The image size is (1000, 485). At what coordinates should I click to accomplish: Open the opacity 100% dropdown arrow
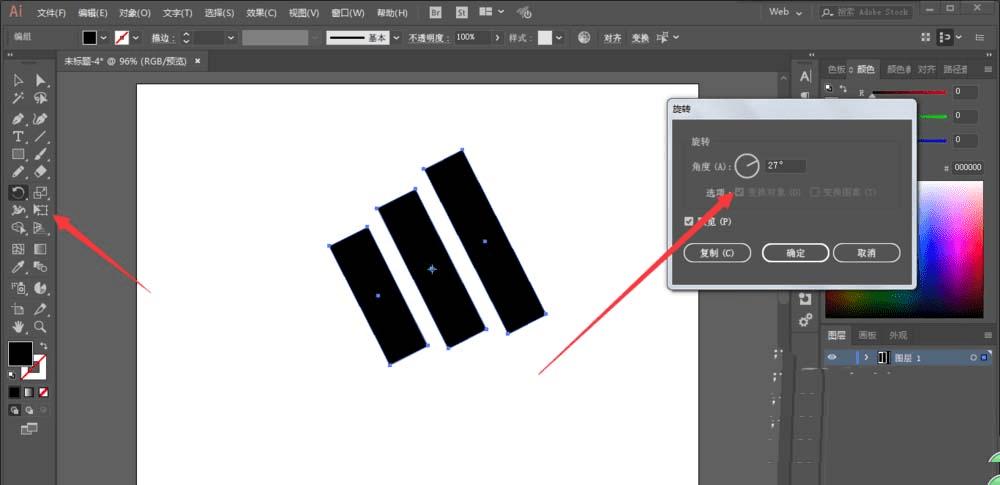(497, 38)
